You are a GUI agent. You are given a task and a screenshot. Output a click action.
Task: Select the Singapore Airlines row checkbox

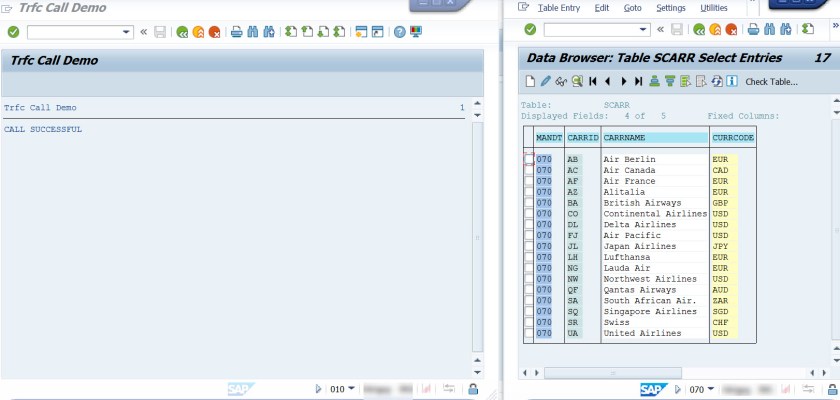[529, 311]
